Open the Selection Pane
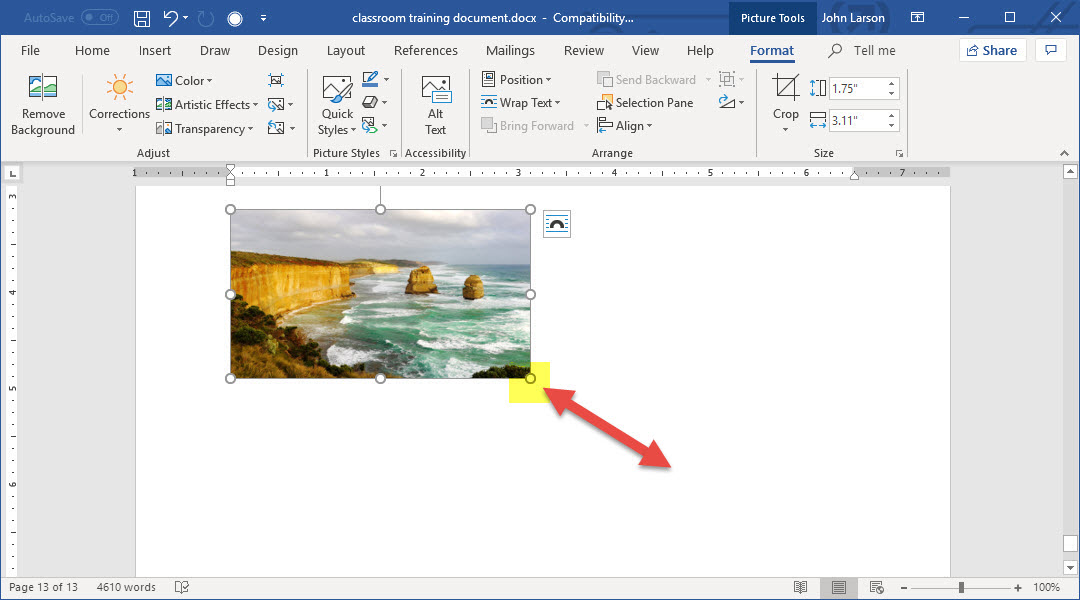Image resolution: width=1080 pixels, height=600 pixels. pyautogui.click(x=645, y=103)
